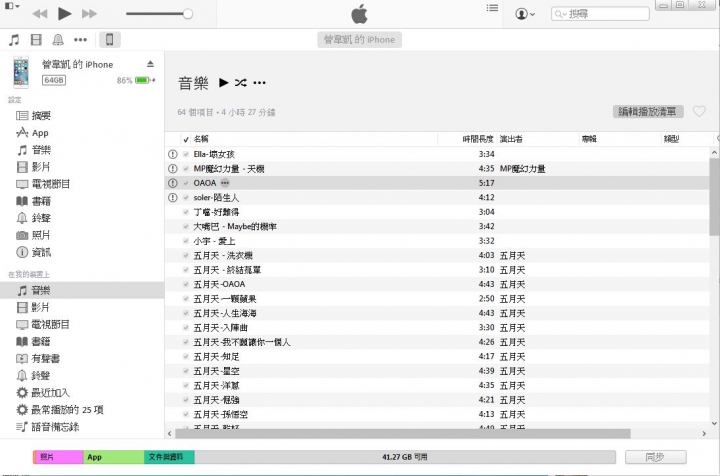The width and height of the screenshot is (720, 476).
Task: Open the account user dropdown
Action: point(524,14)
